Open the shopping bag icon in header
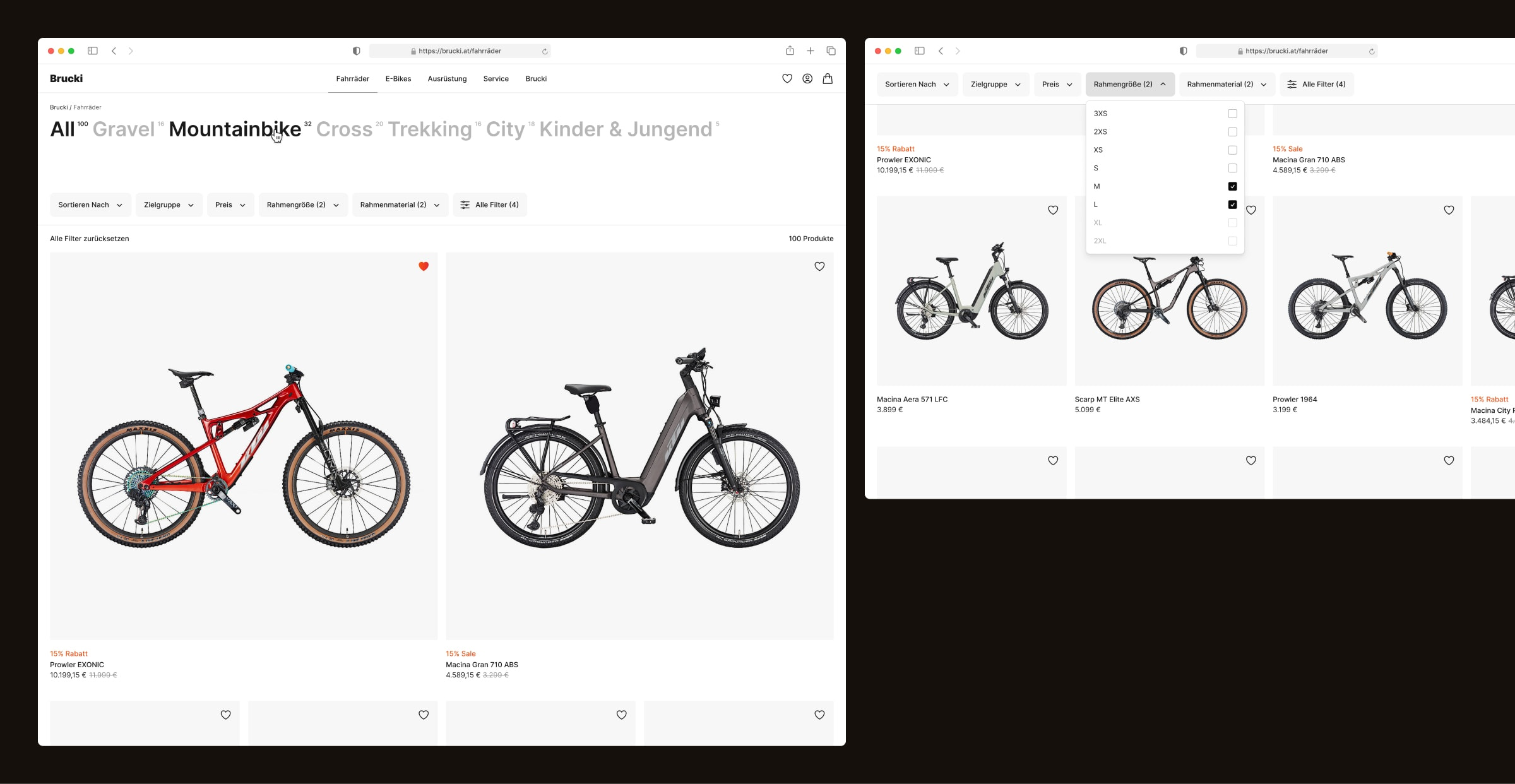 (x=828, y=78)
